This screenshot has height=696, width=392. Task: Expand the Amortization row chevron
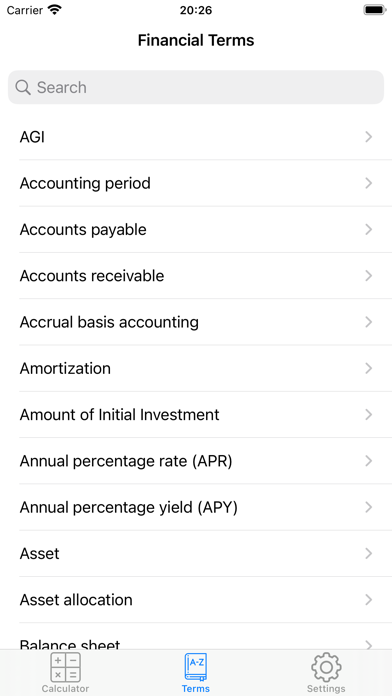(368, 368)
